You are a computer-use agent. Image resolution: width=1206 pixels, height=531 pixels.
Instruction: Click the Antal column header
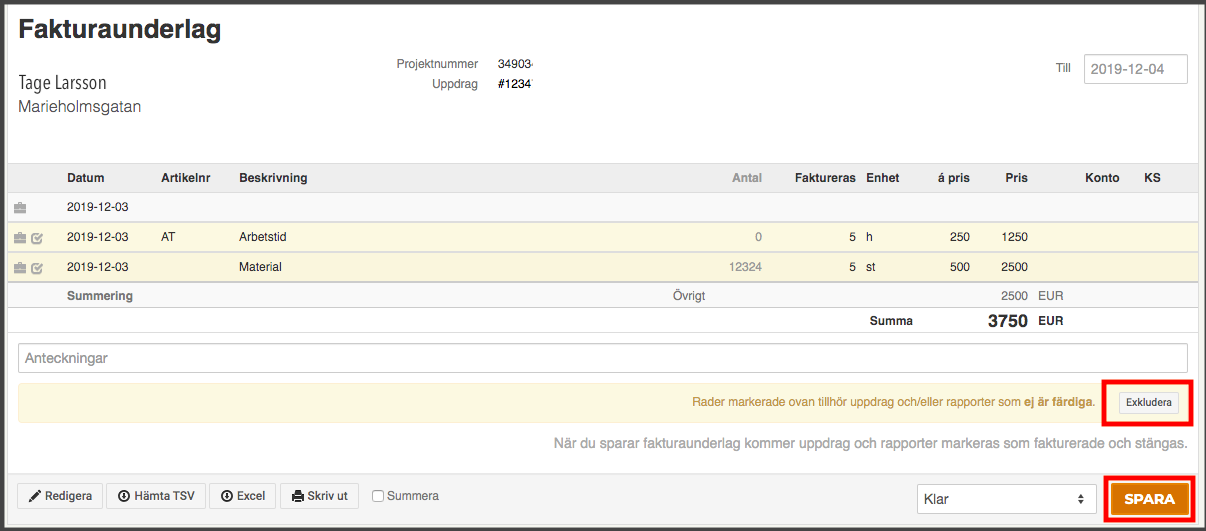(746, 178)
